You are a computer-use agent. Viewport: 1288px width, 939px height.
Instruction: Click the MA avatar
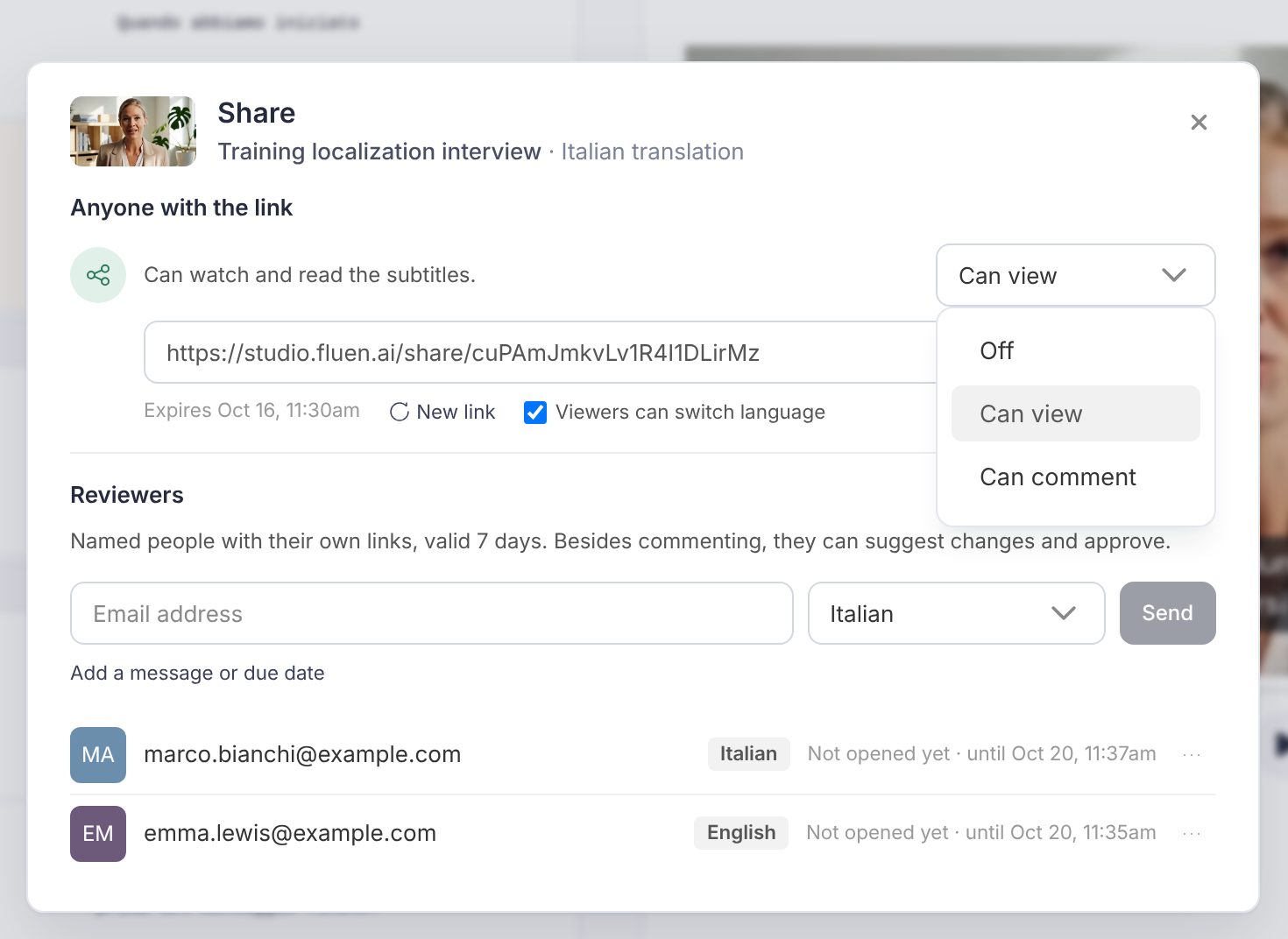(x=98, y=754)
